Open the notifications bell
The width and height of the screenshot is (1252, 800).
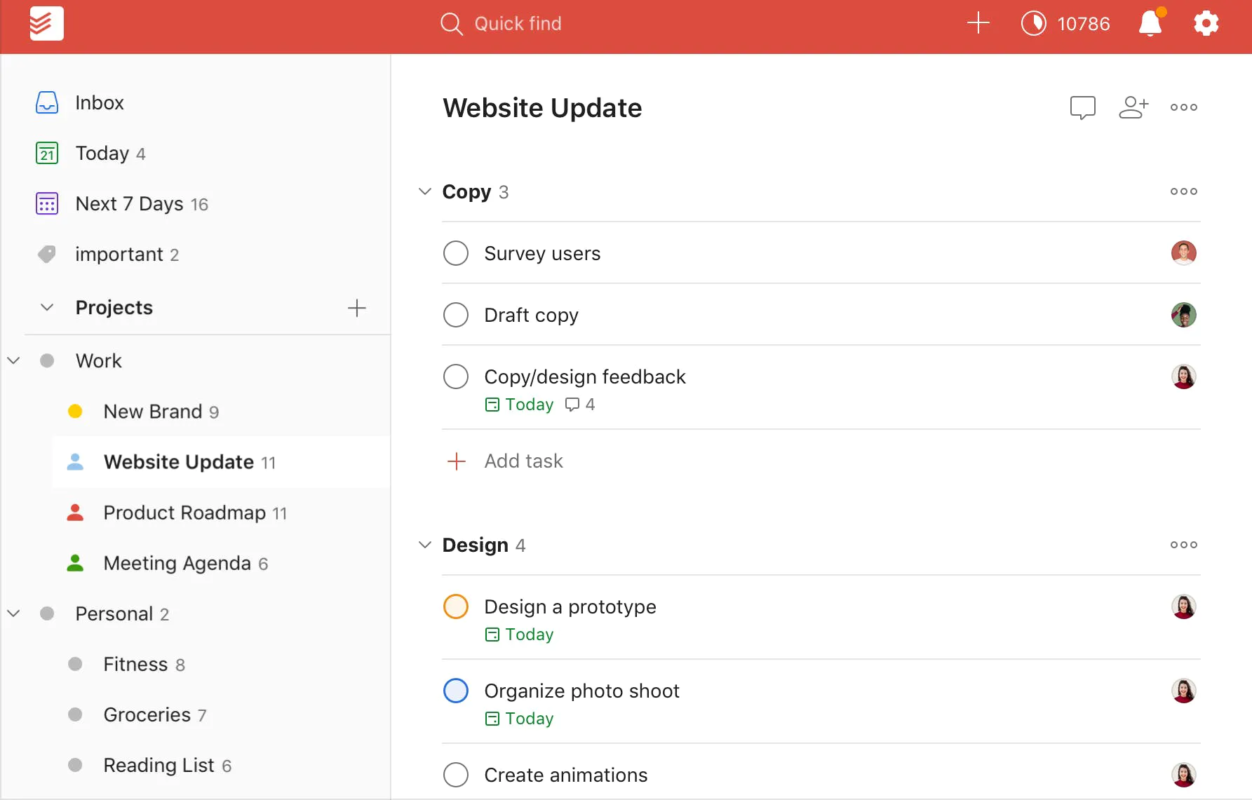point(1151,24)
